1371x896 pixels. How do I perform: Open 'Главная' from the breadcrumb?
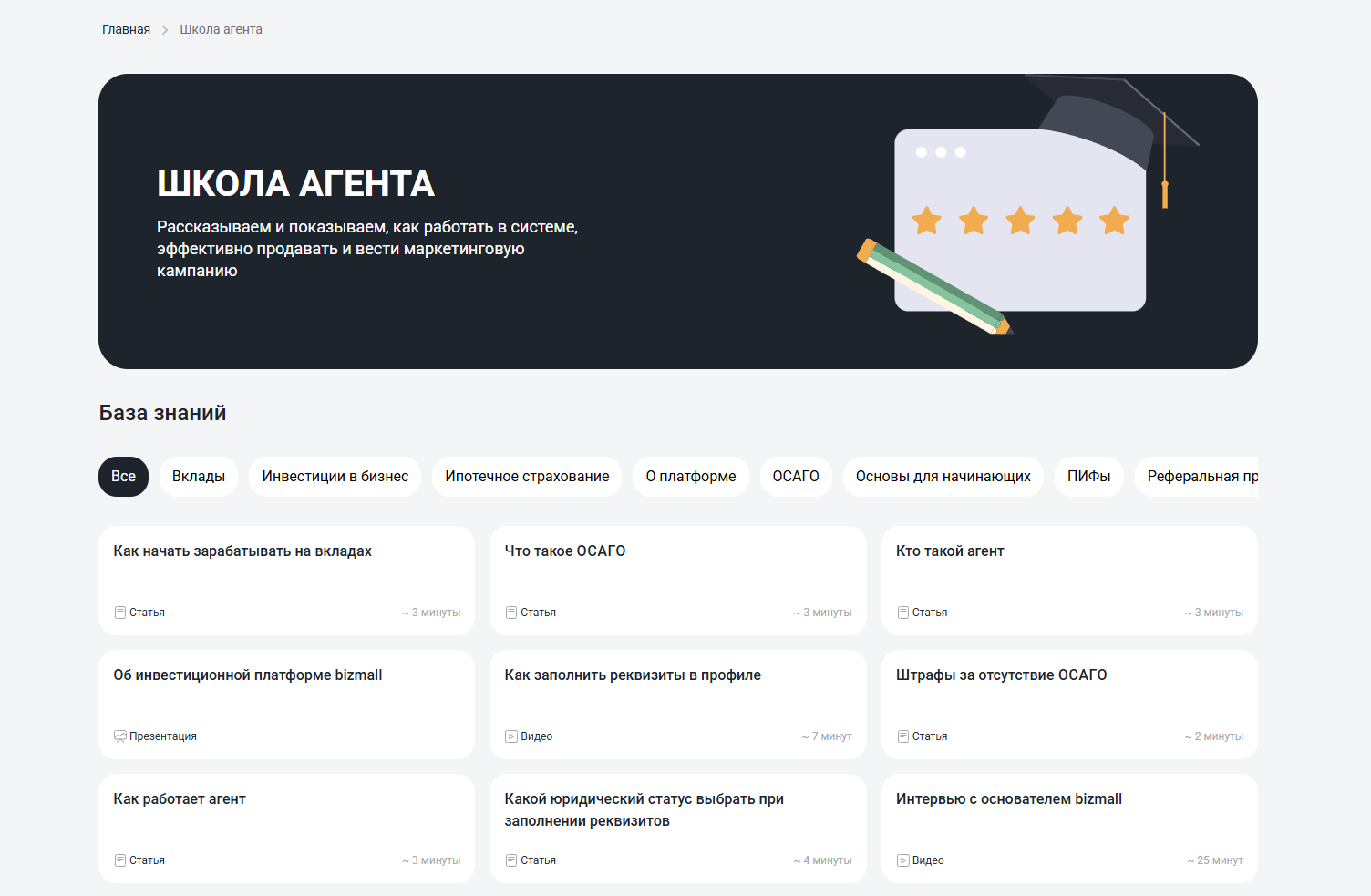coord(126,29)
